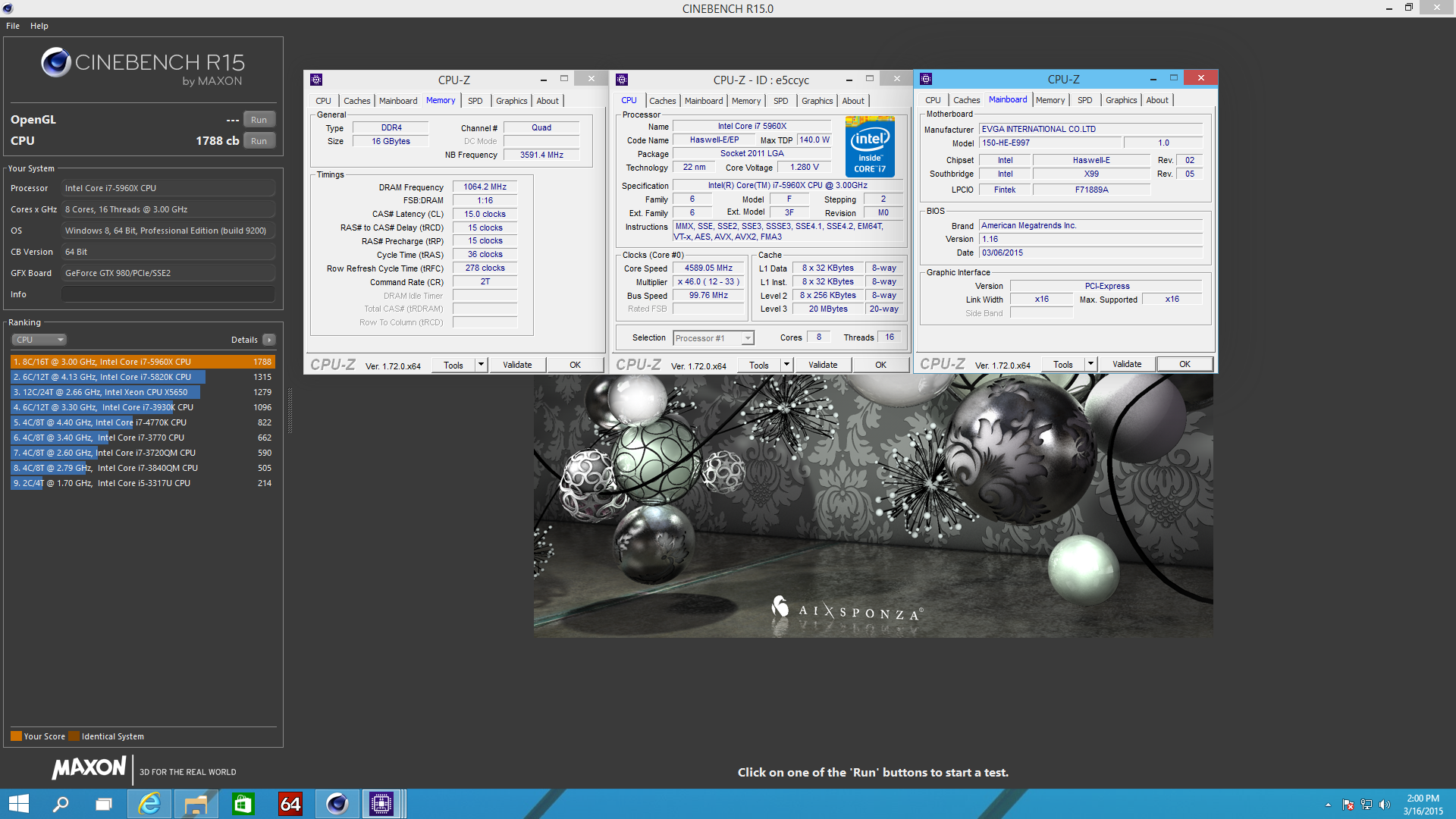Image resolution: width=1456 pixels, height=819 pixels.
Task: Switch to CPU tab in Memory CPU-Z window
Action: [324, 101]
